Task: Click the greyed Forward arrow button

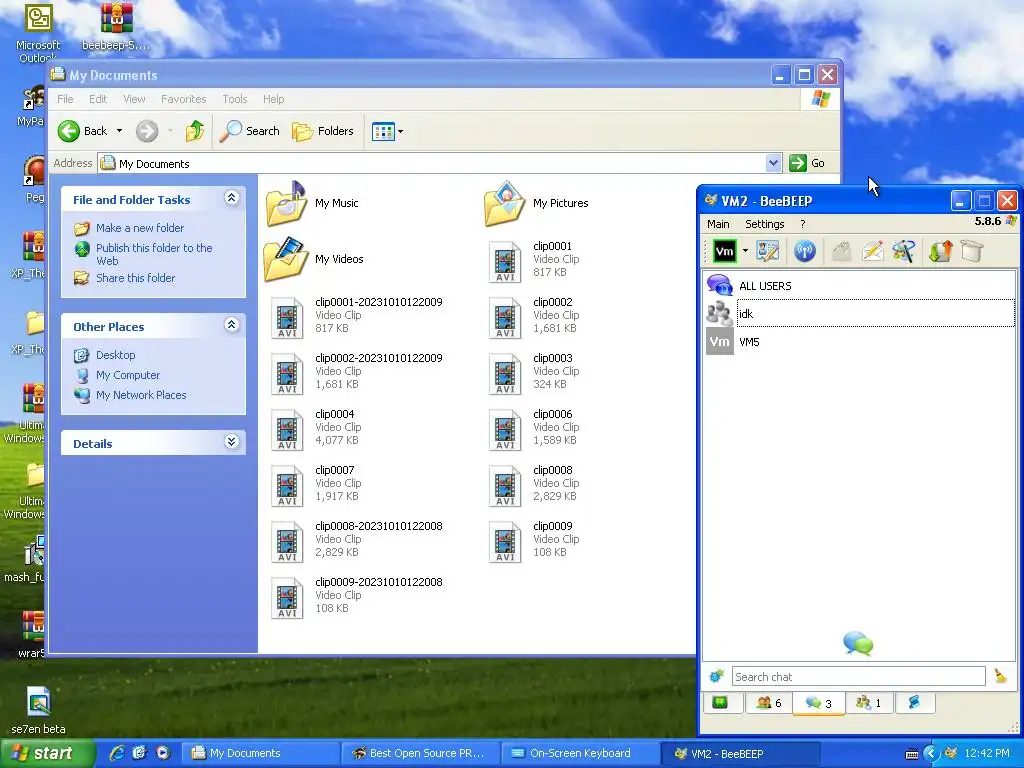Action: pyautogui.click(x=147, y=131)
